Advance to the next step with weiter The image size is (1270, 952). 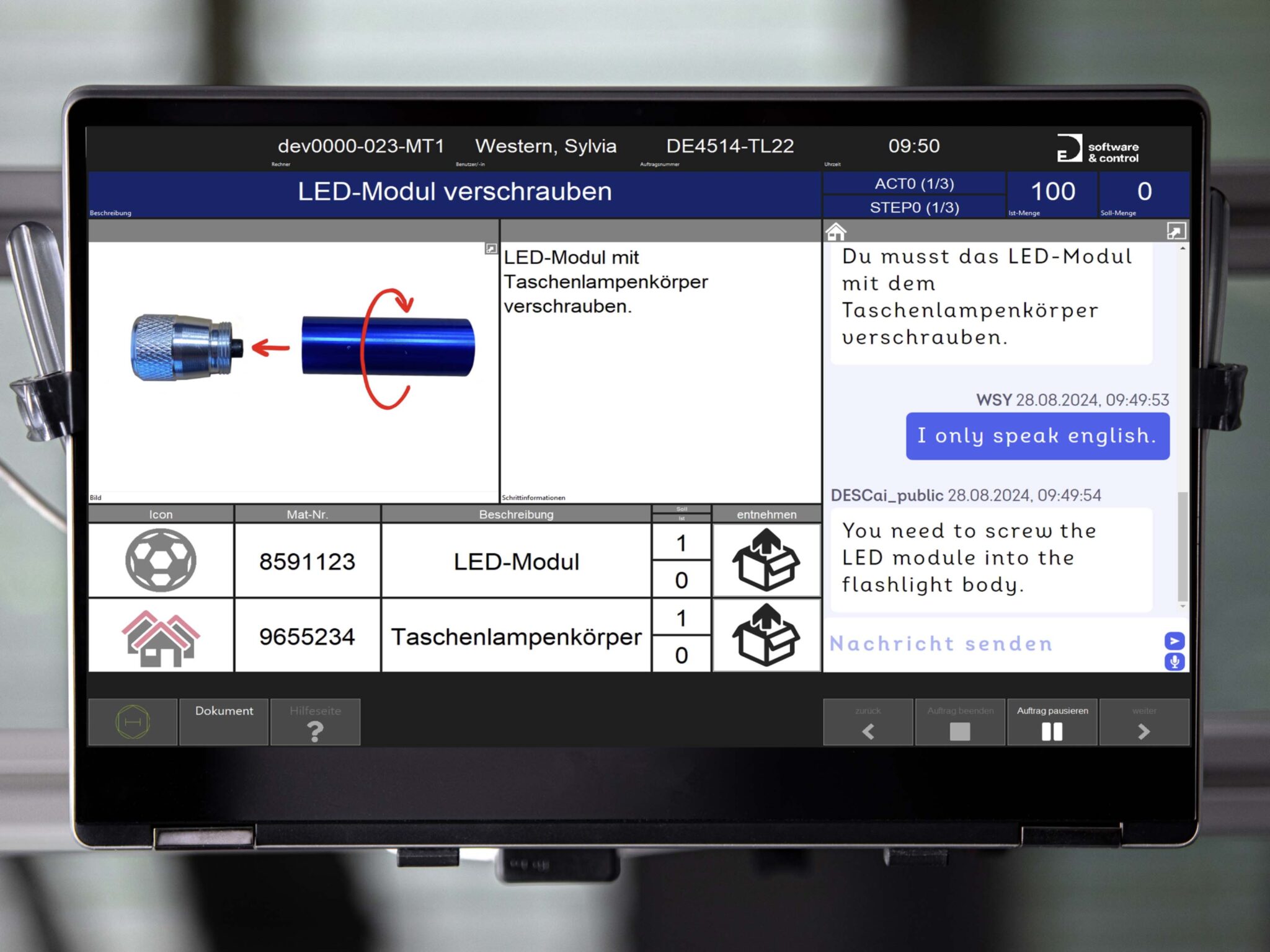pos(1144,721)
